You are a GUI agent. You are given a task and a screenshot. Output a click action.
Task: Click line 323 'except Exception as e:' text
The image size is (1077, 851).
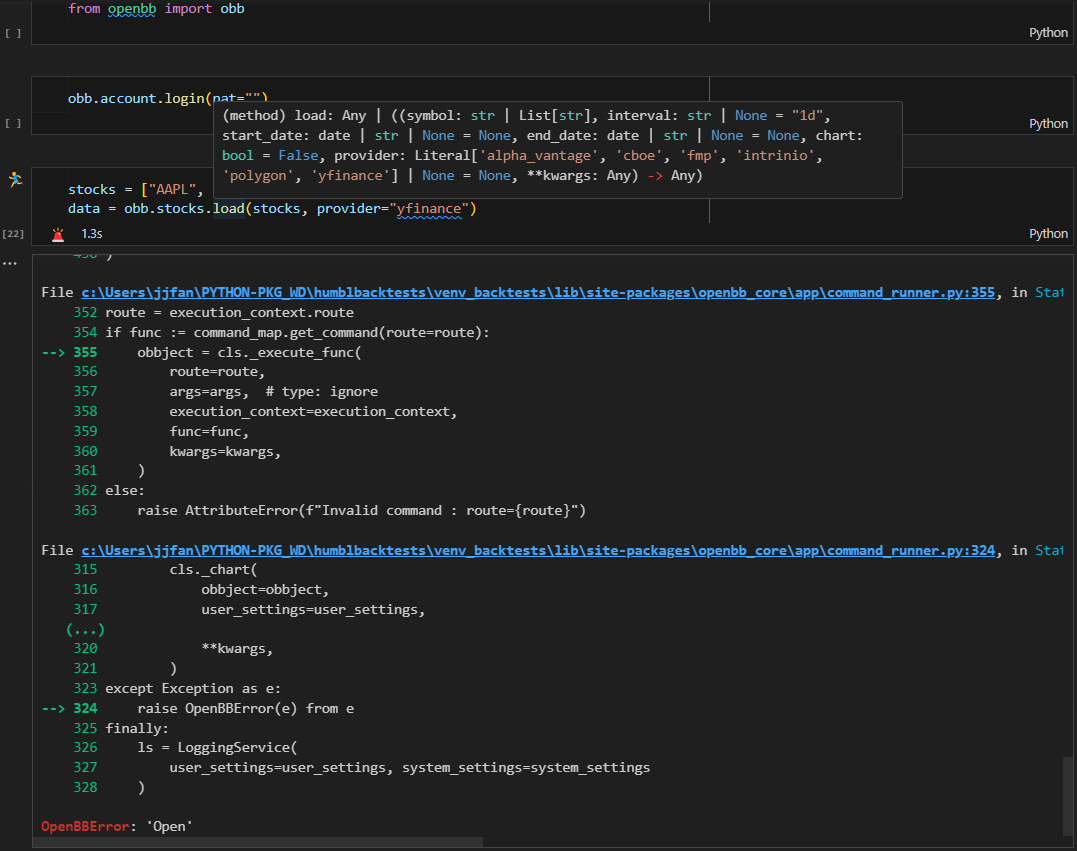click(x=193, y=688)
